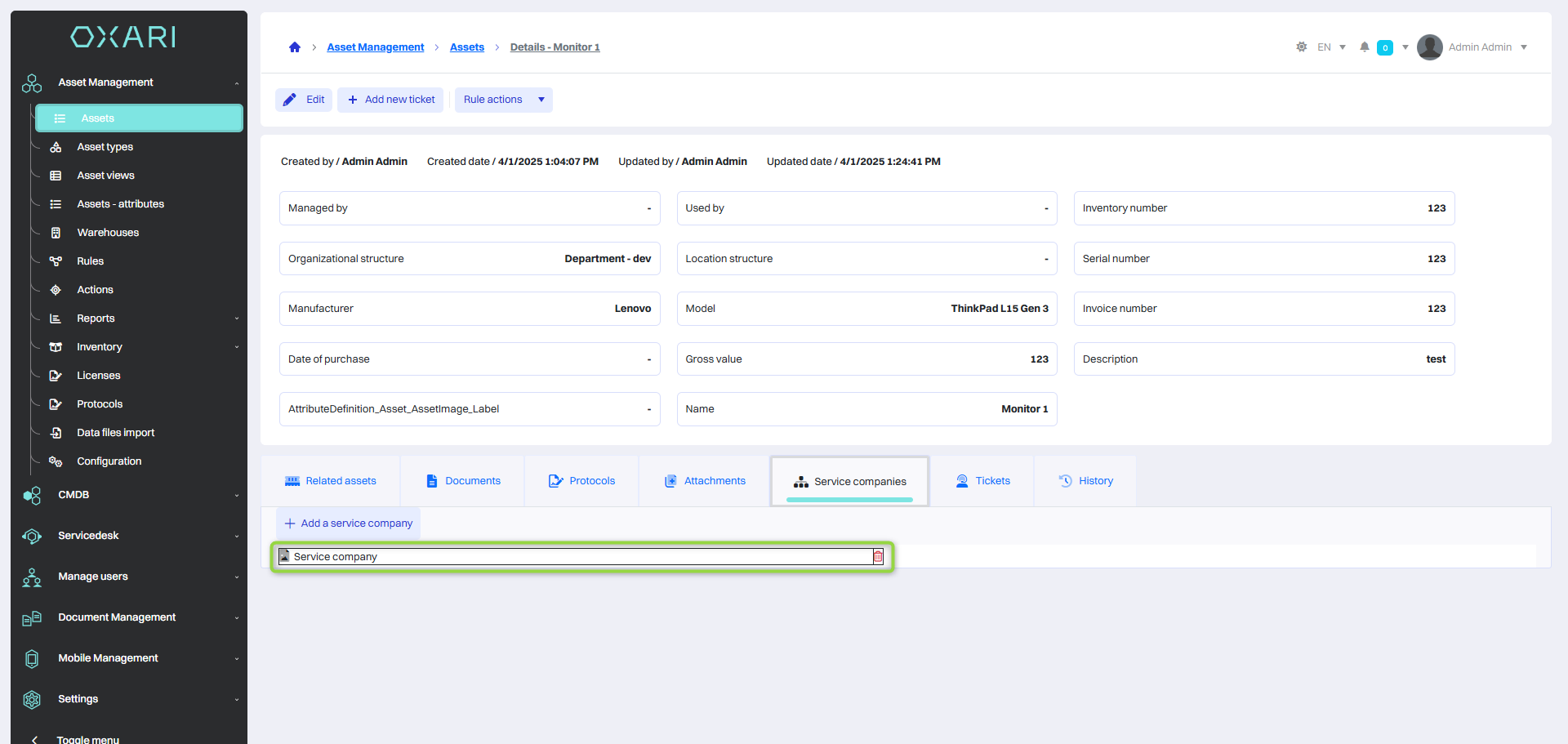
Task: Click Add a service company
Action: [349, 523]
